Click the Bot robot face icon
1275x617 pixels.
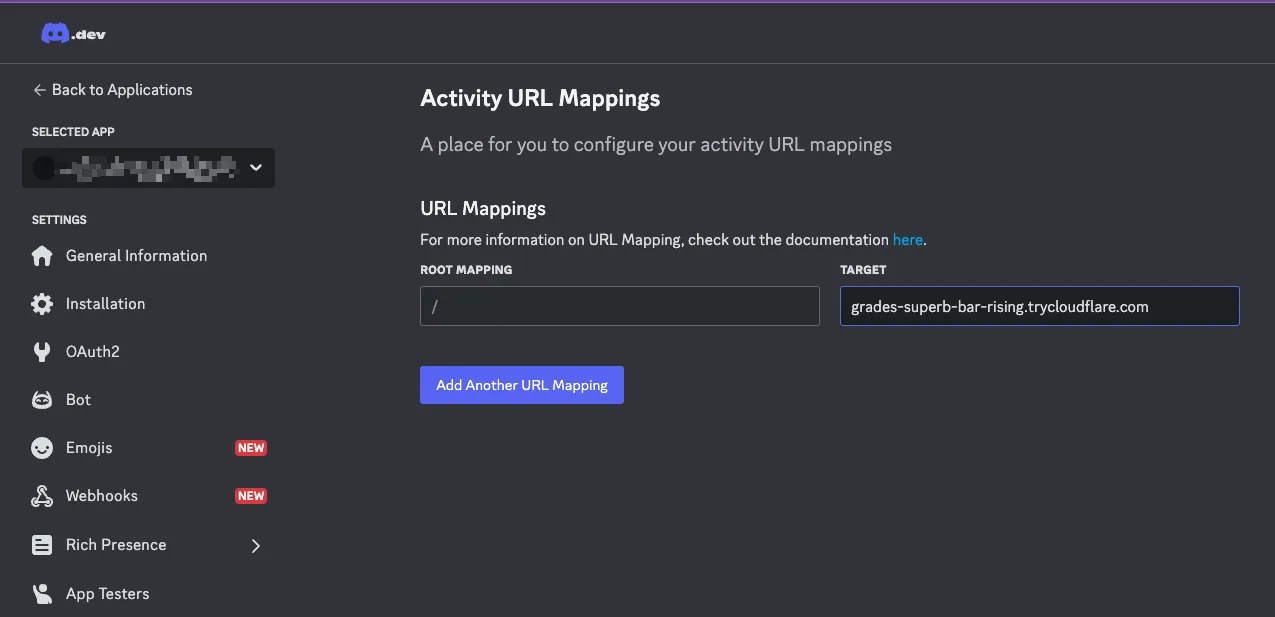pyautogui.click(x=42, y=400)
